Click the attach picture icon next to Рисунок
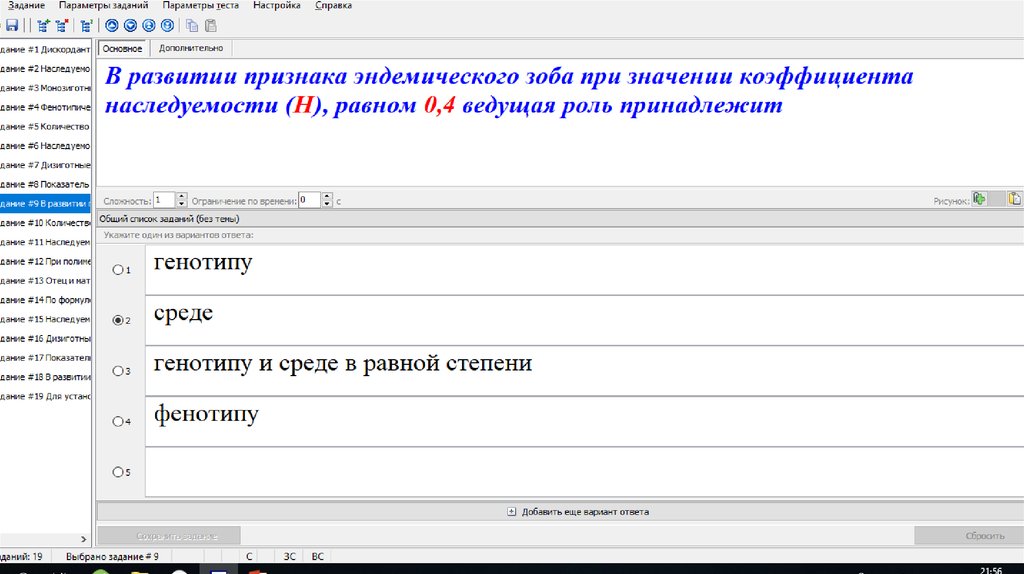The image size is (1024, 574). click(x=980, y=199)
